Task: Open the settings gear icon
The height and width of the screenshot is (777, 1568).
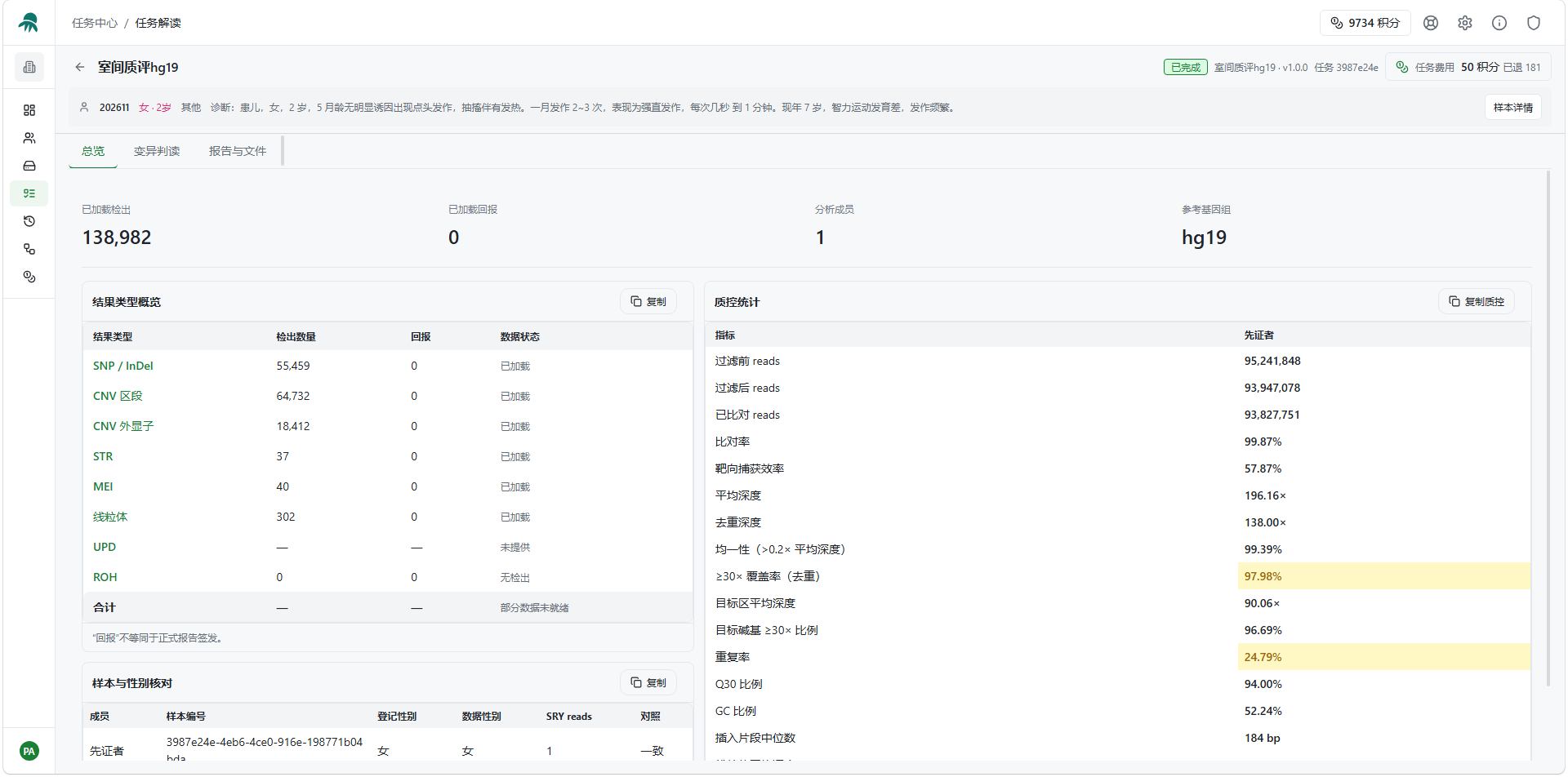Action: click(1465, 23)
